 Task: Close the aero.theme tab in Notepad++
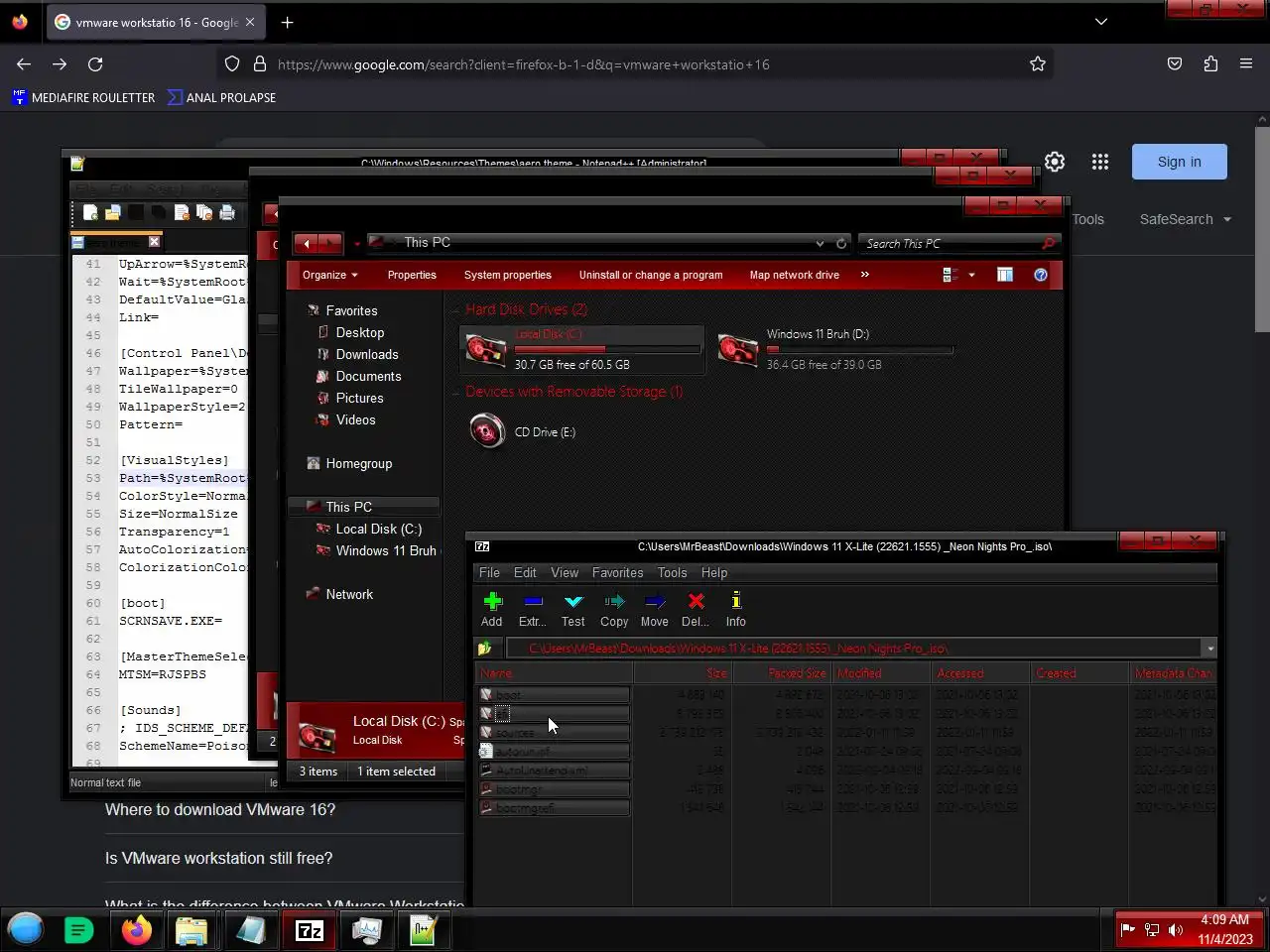(154, 241)
